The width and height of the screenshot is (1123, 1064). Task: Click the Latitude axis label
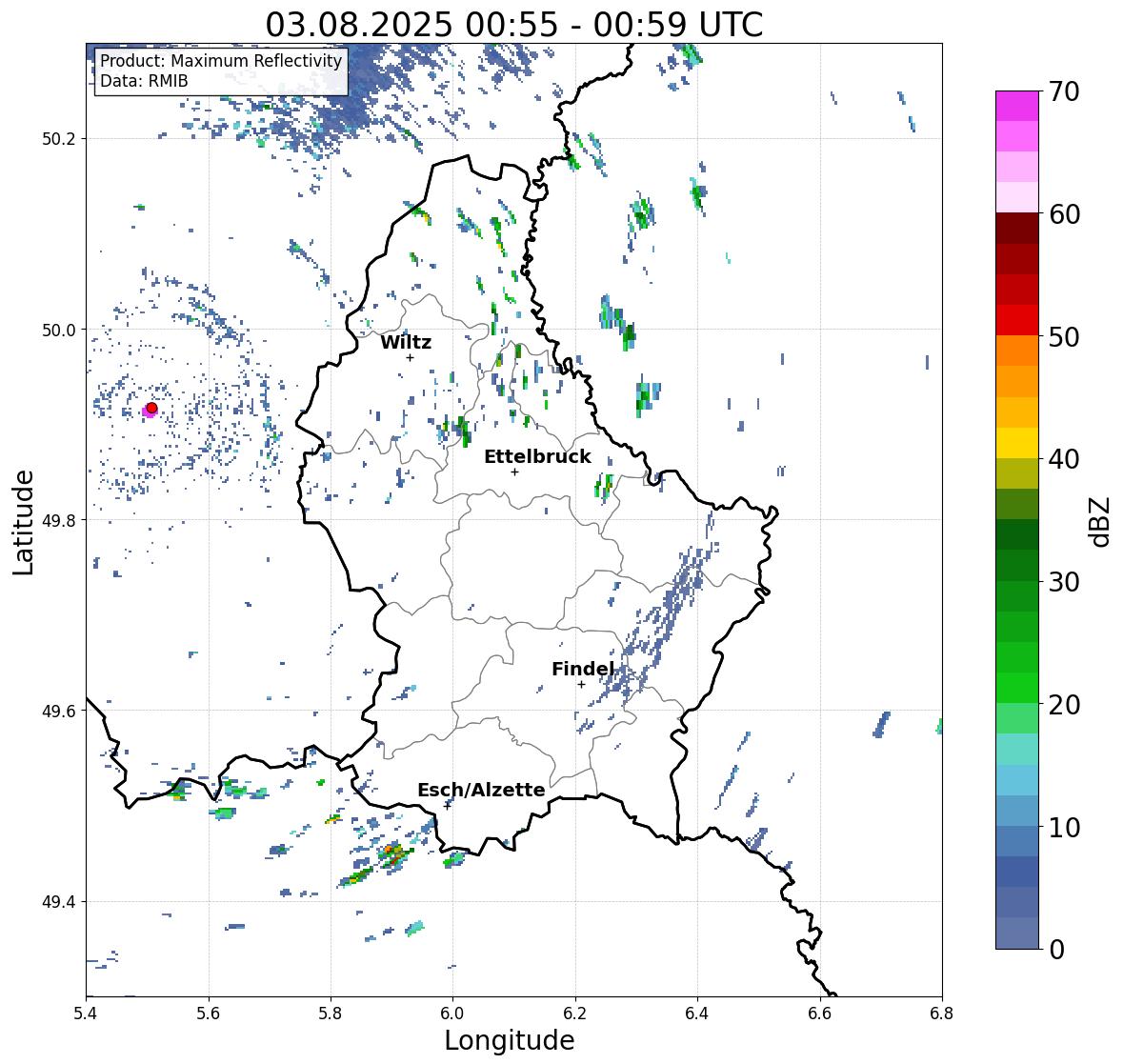pos(23,522)
